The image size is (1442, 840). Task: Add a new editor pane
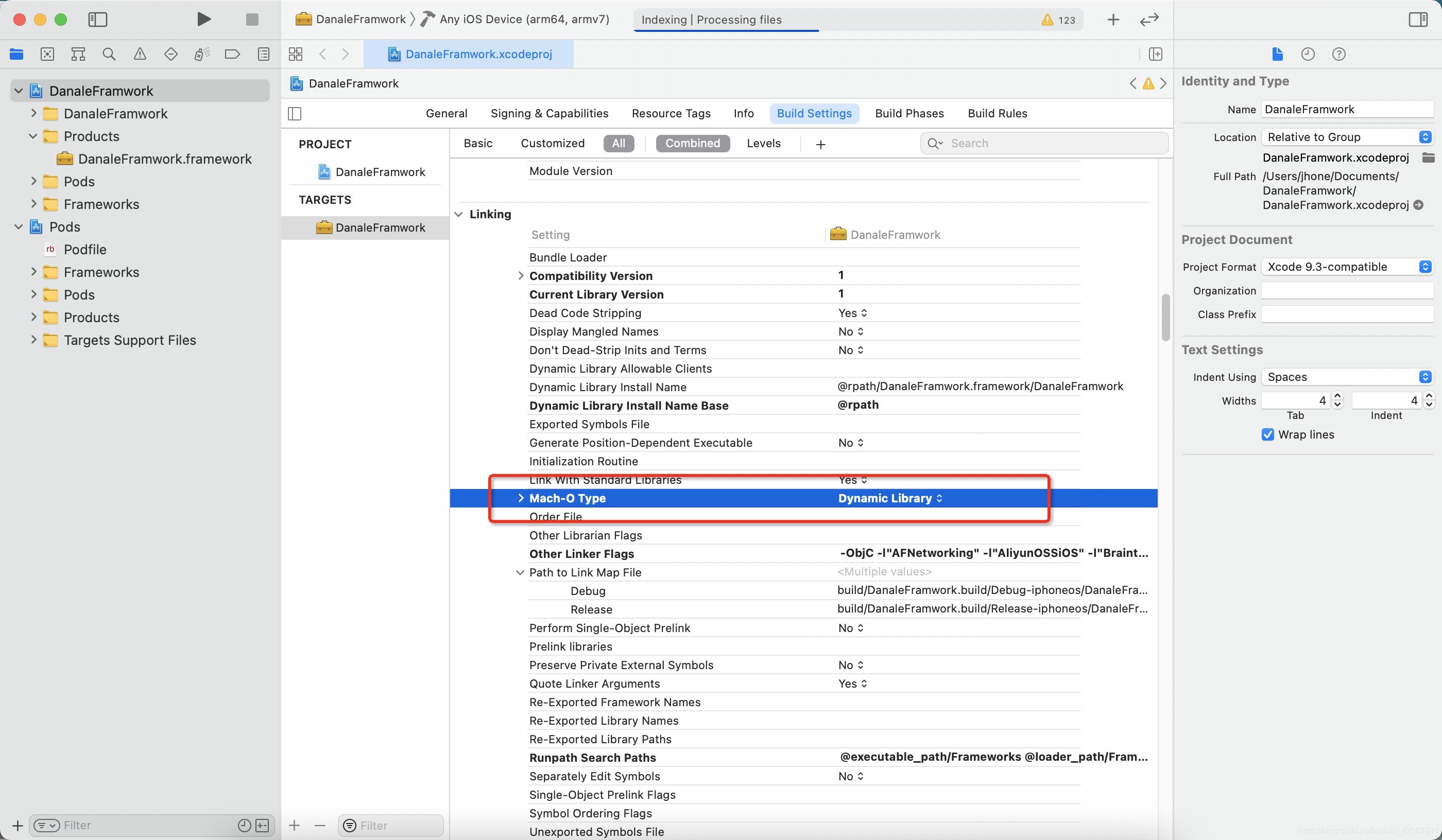(x=1155, y=55)
